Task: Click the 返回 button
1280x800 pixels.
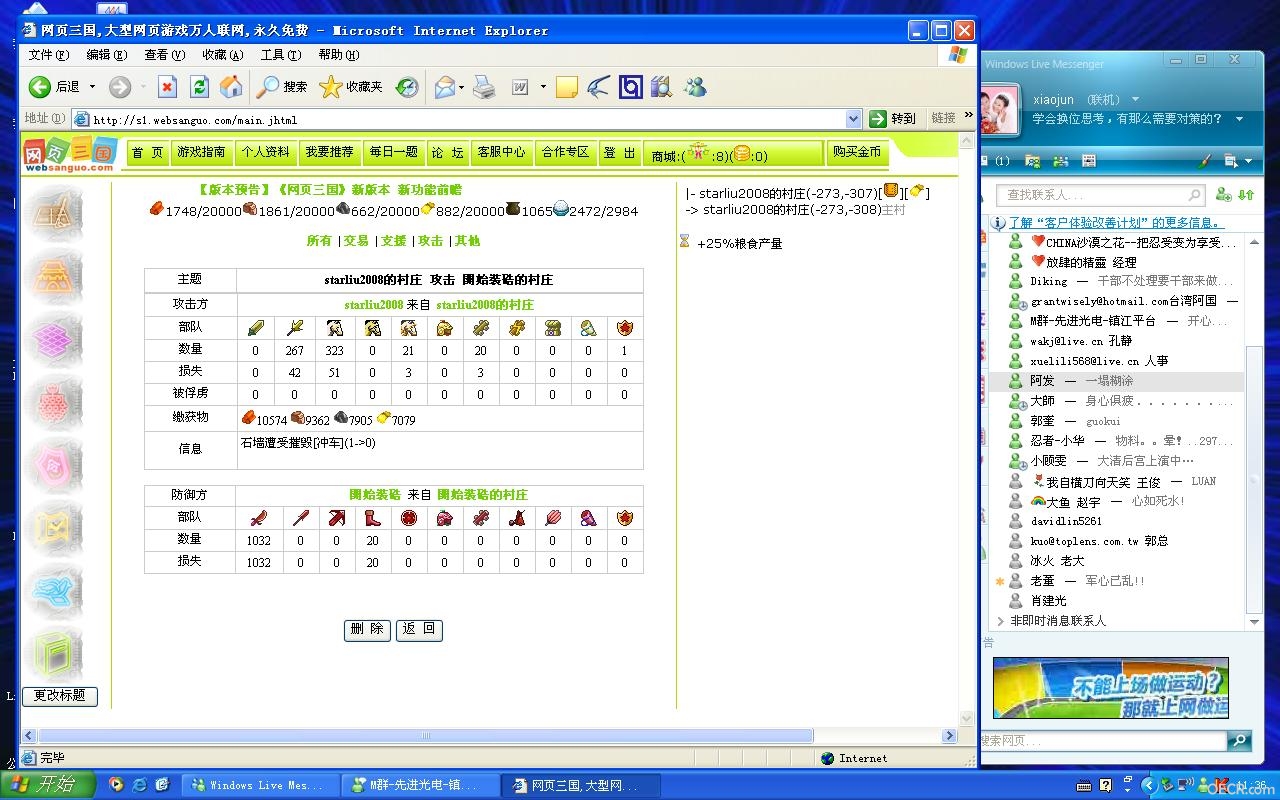Action: [x=419, y=630]
